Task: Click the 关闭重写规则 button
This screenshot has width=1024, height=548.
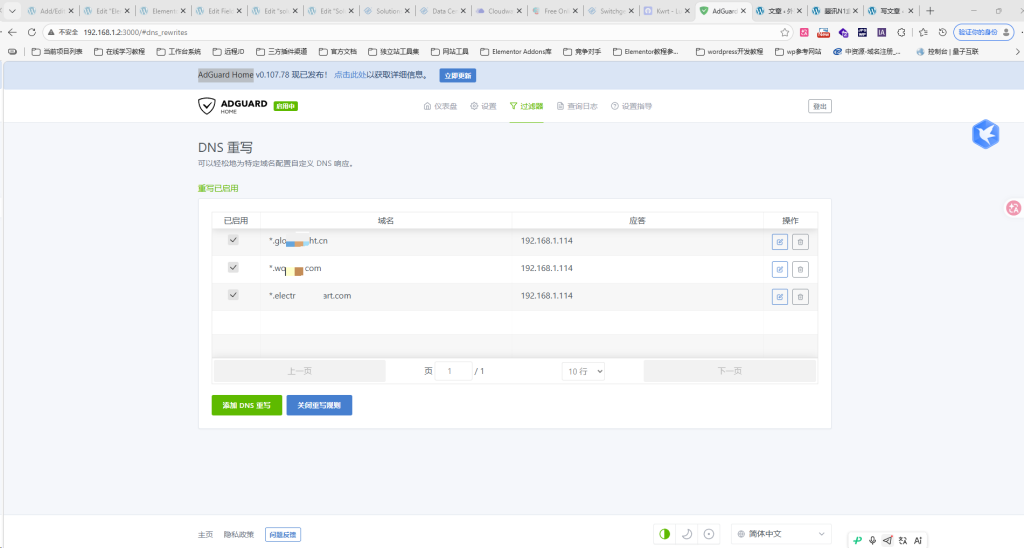Action: tap(319, 405)
